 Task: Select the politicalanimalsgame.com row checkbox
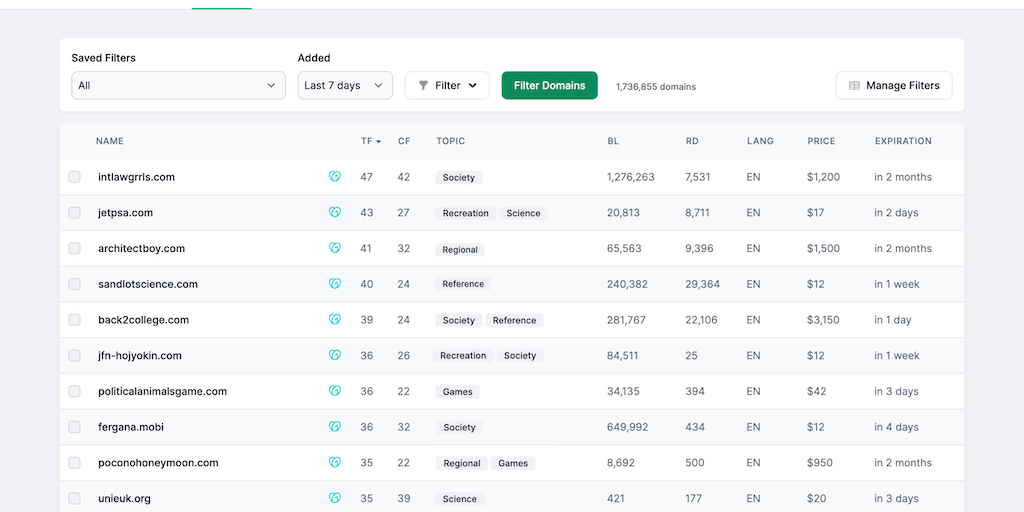(75, 392)
